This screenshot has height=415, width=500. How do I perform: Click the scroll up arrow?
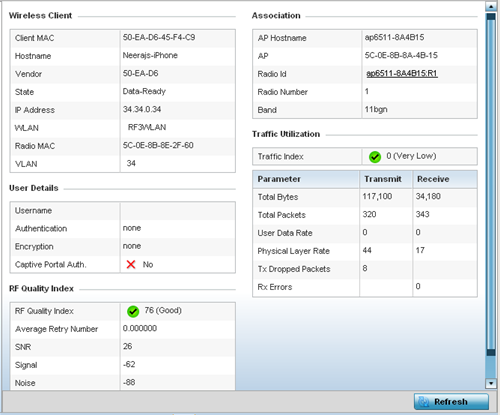tap(491, 6)
